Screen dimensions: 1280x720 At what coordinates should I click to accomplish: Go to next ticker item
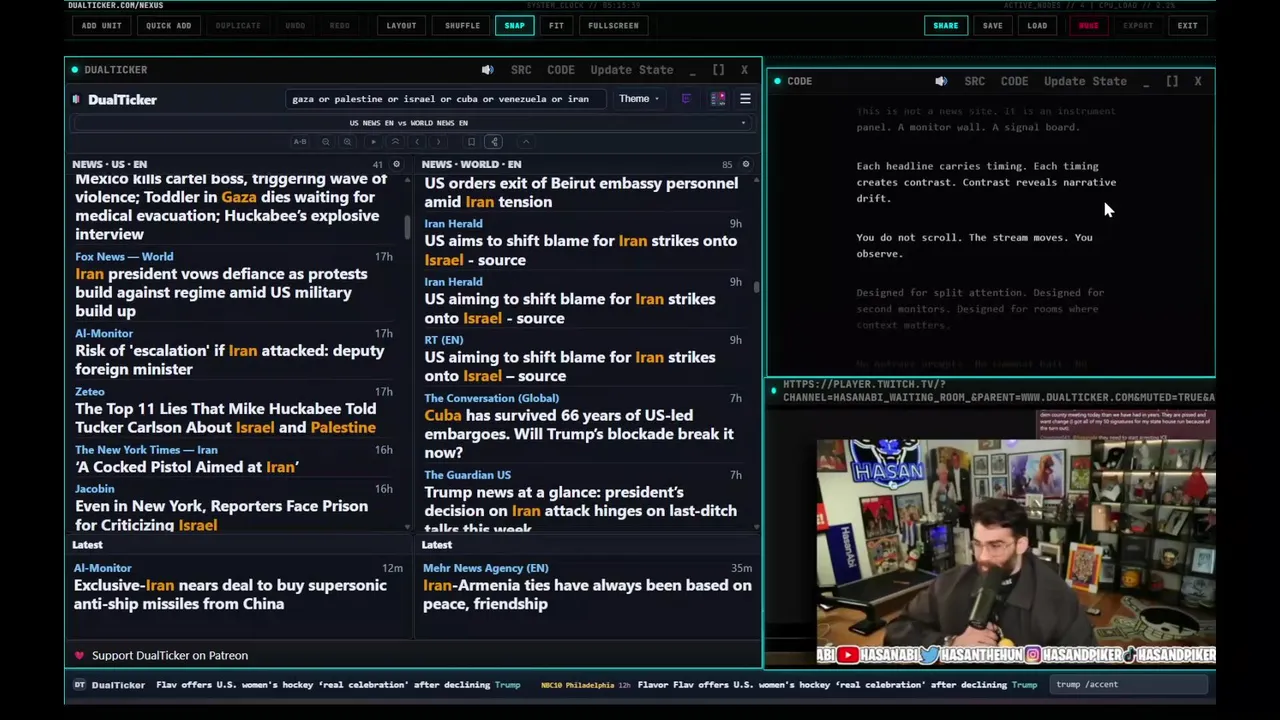point(438,142)
